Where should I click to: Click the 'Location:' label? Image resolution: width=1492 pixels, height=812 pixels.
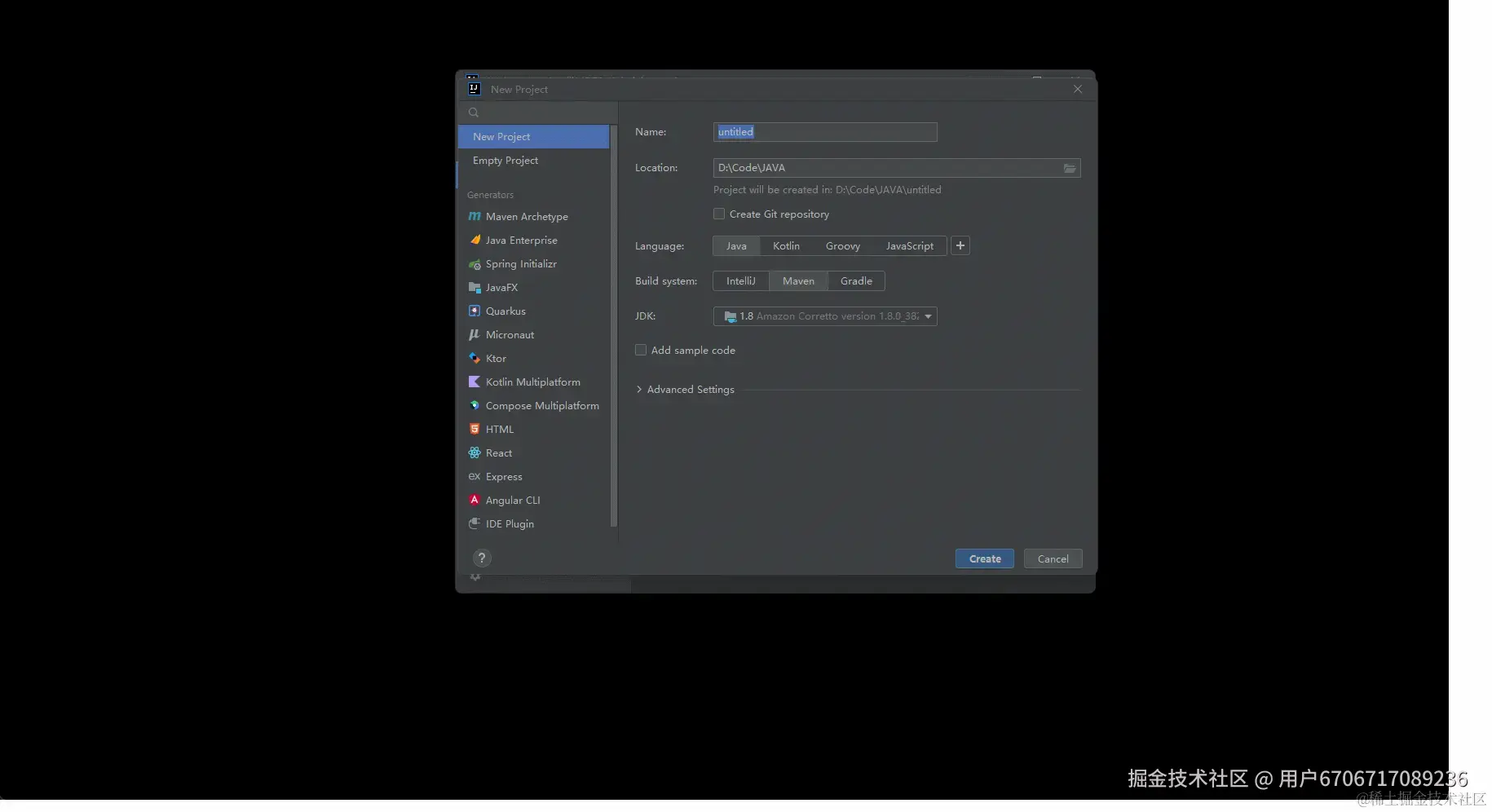(656, 168)
